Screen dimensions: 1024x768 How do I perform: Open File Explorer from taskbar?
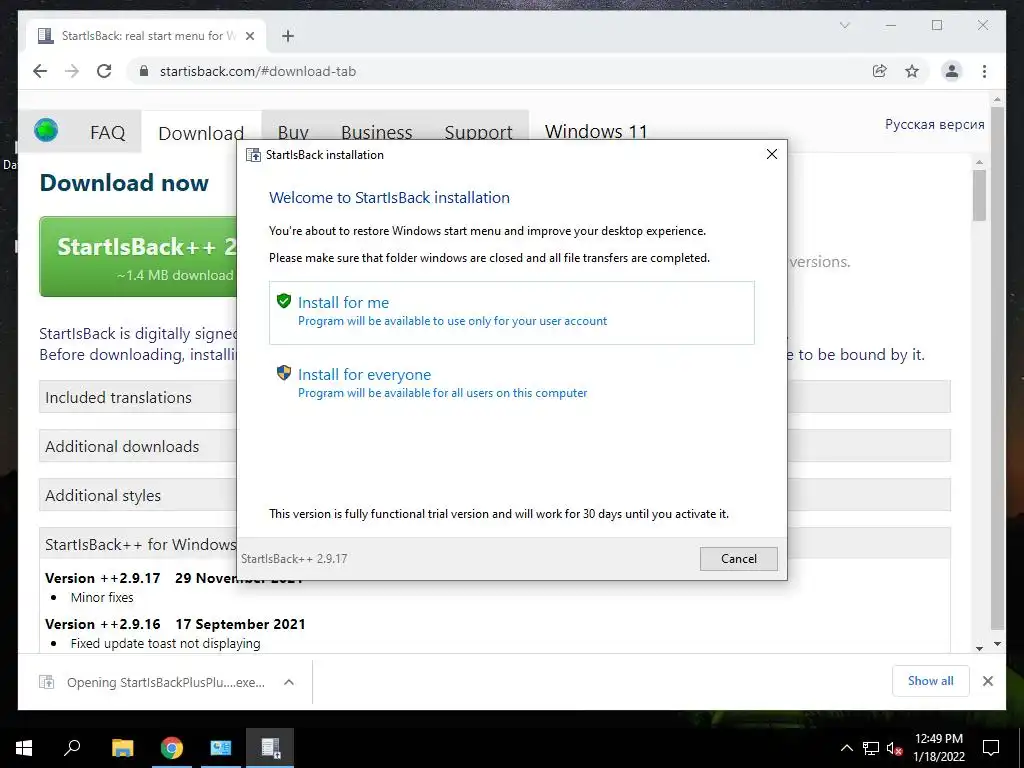pos(122,748)
